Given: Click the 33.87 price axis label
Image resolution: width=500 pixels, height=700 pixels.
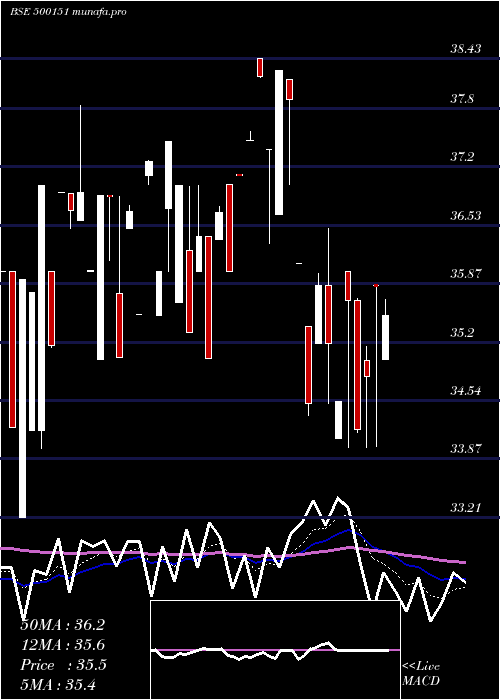Looking at the screenshot, I should click(466, 449).
